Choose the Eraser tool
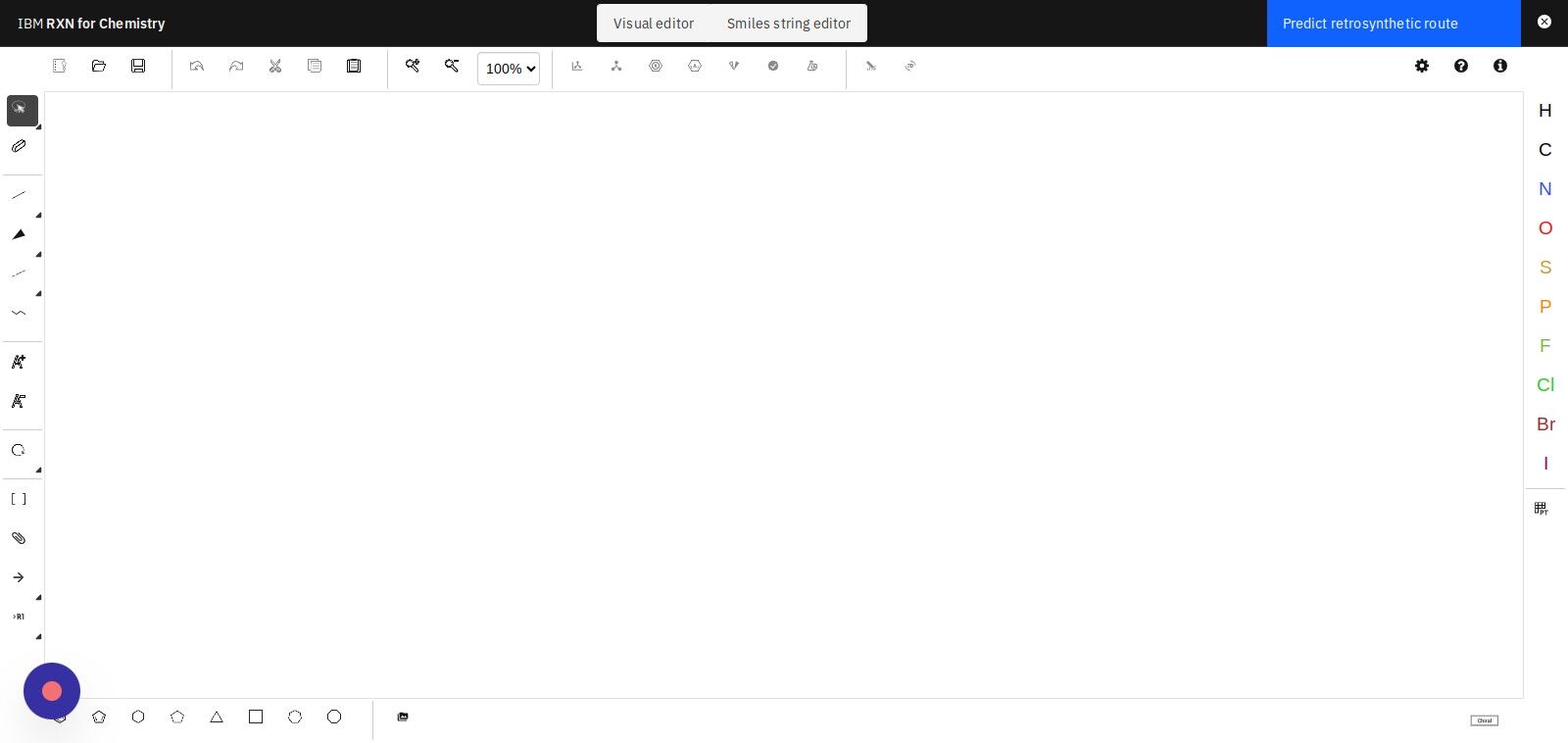 point(19,146)
